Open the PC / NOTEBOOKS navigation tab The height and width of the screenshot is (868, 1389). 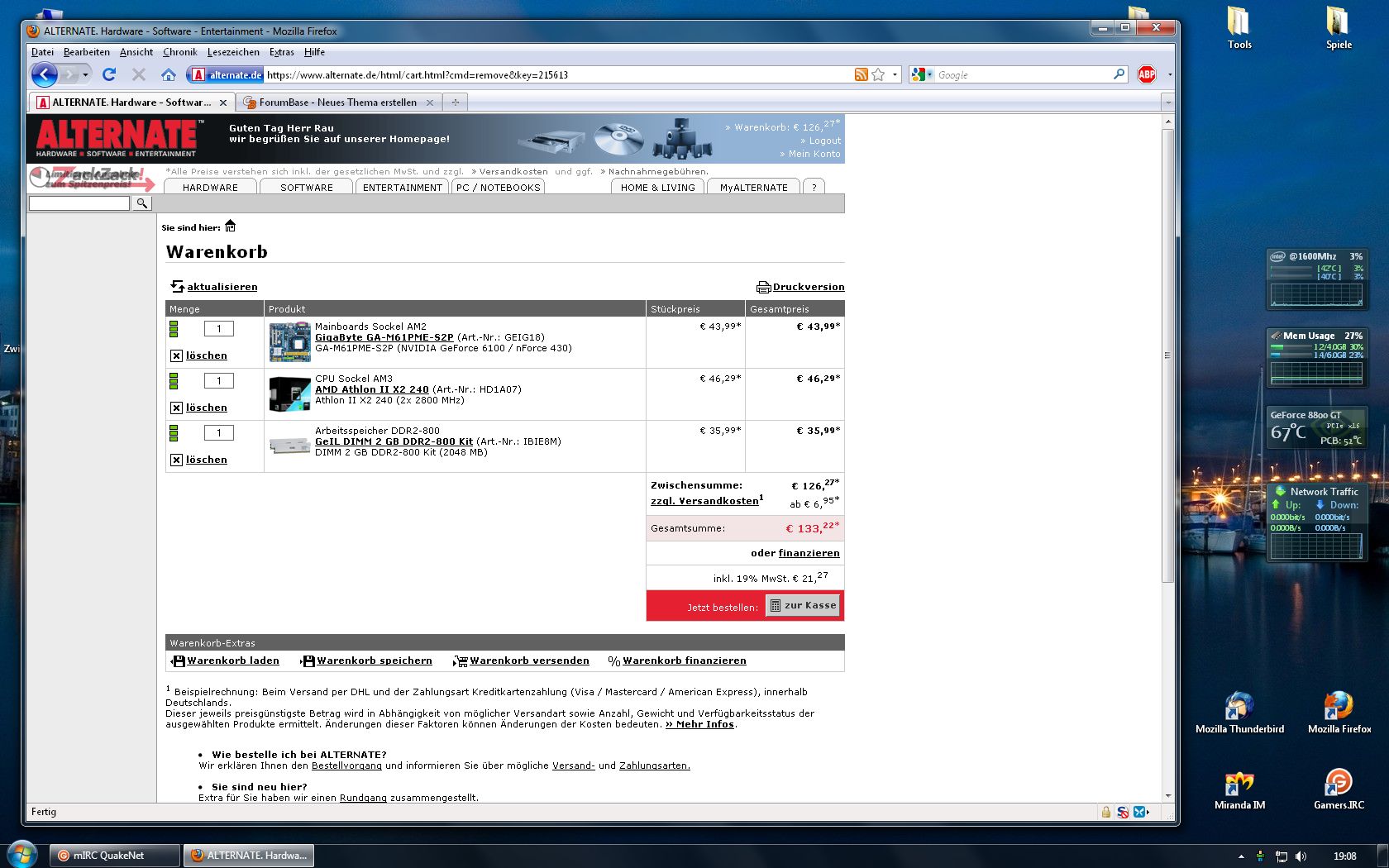(x=498, y=187)
